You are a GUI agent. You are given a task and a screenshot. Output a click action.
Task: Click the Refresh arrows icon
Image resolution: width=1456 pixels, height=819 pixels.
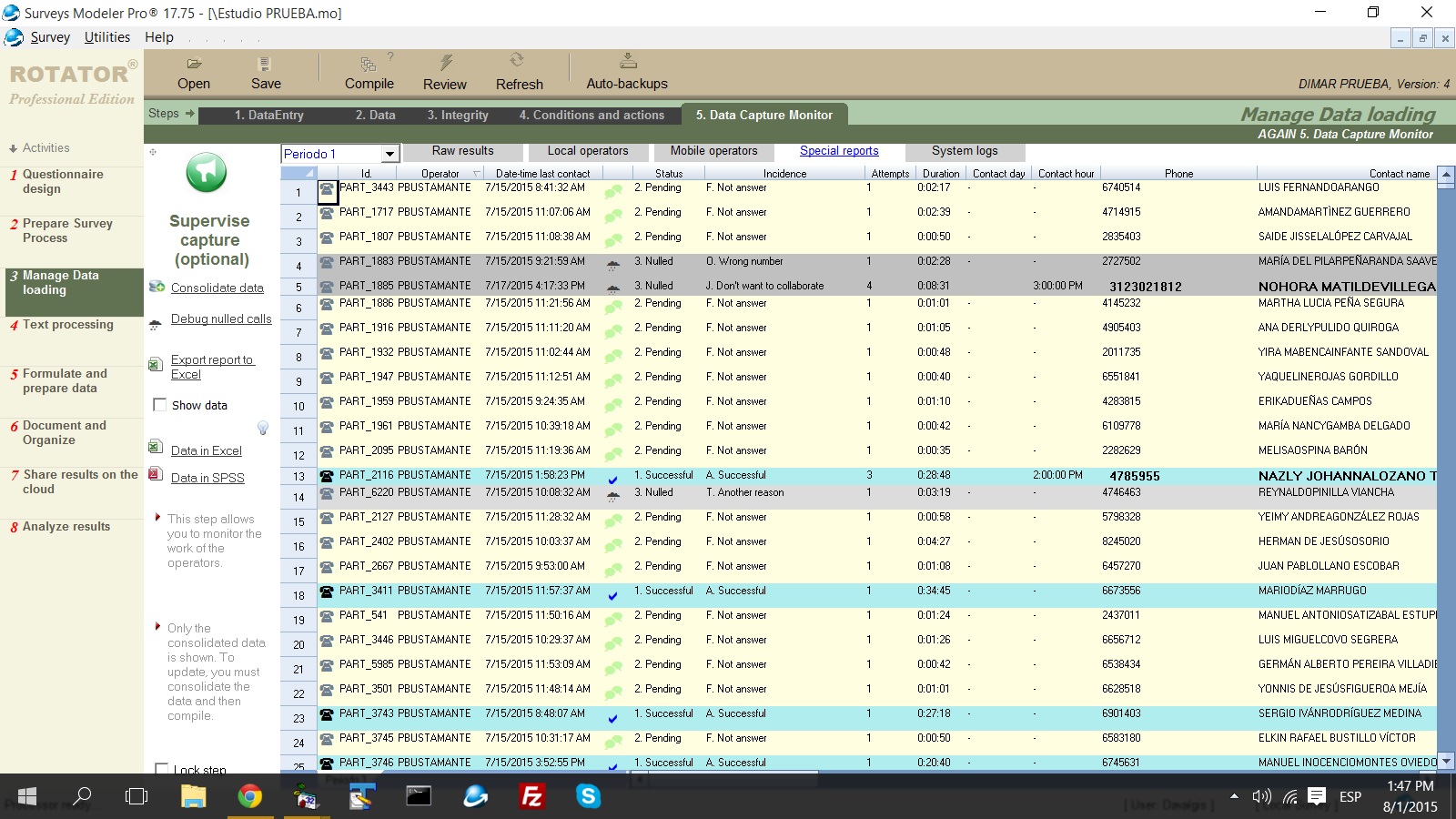[517, 61]
